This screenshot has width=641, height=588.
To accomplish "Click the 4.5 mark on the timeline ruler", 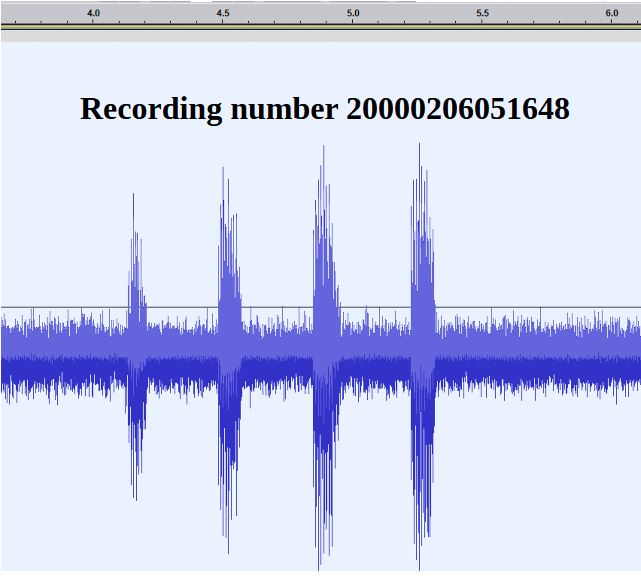I will tap(223, 13).
